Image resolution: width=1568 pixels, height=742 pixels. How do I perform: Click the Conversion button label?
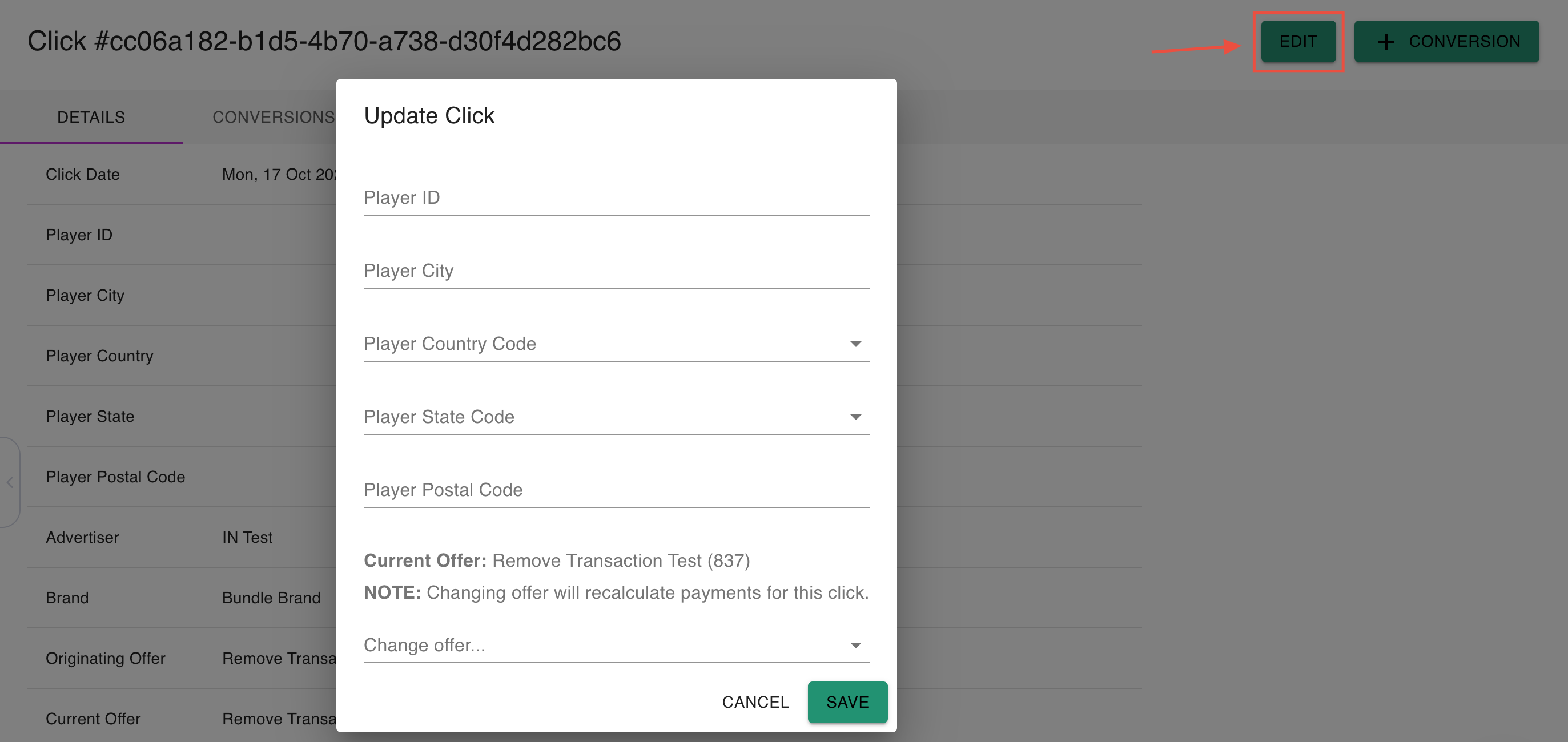(1464, 41)
